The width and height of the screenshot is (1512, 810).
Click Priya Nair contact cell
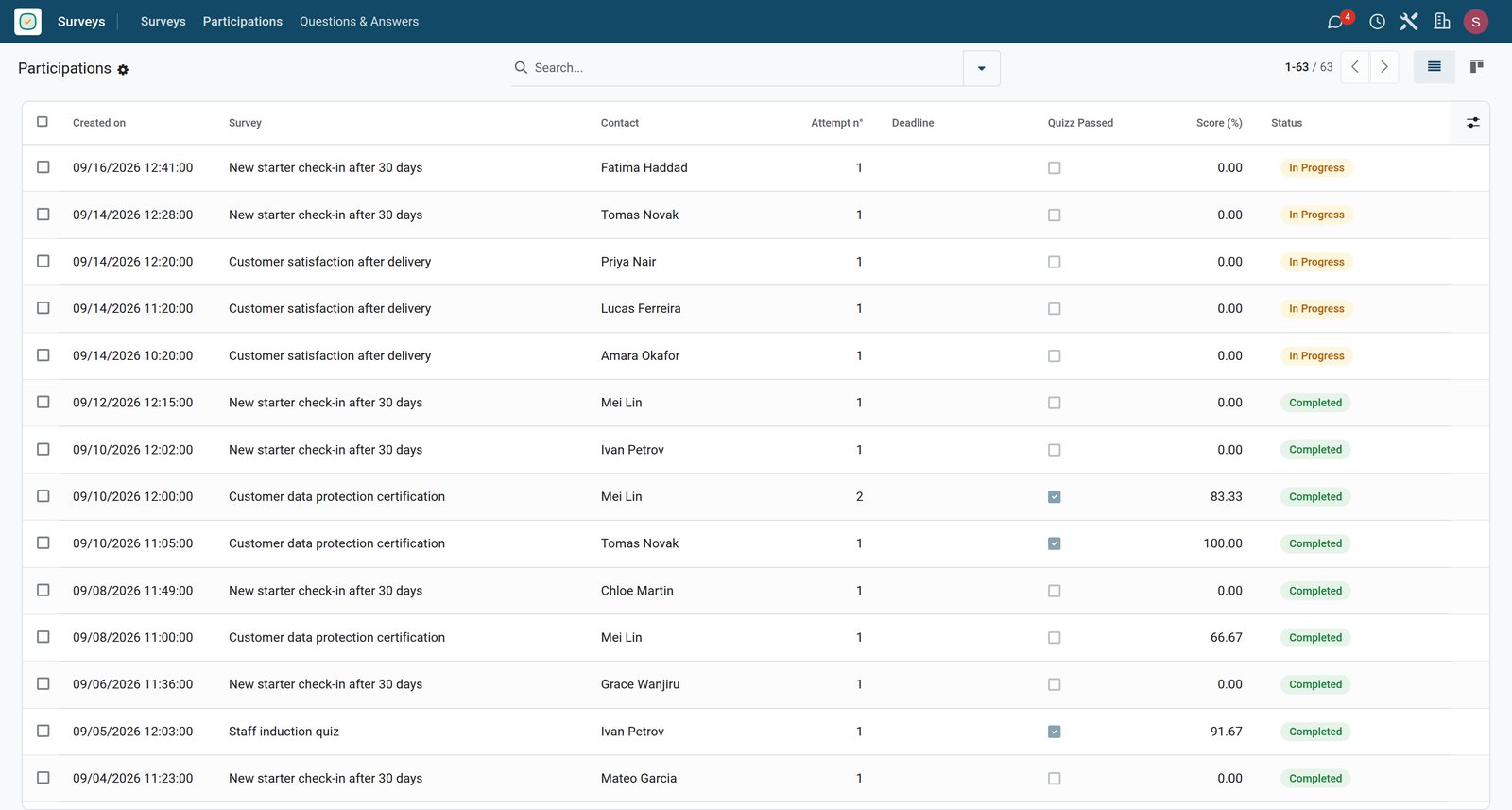click(628, 262)
